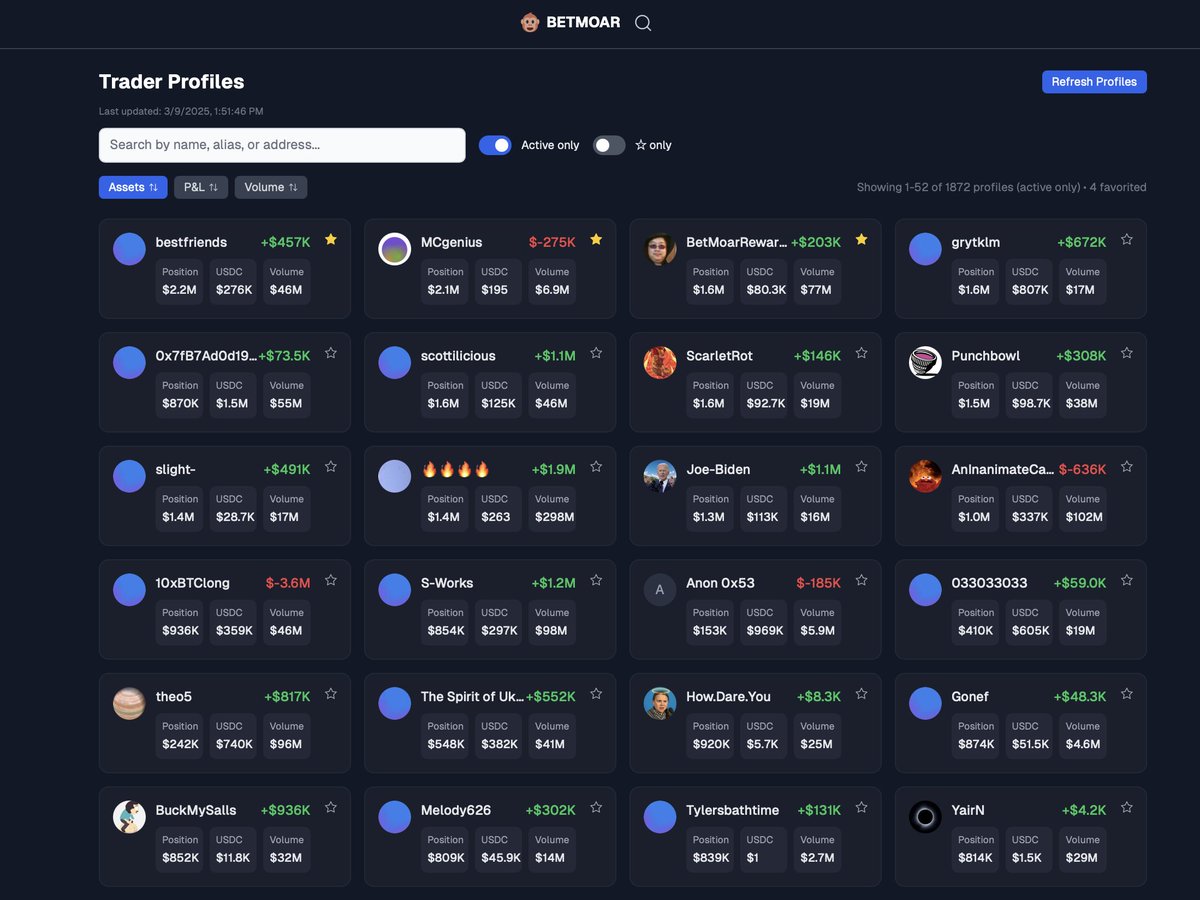Open the Volume sort control
Image resolution: width=1200 pixels, height=900 pixels.
[x=270, y=187]
